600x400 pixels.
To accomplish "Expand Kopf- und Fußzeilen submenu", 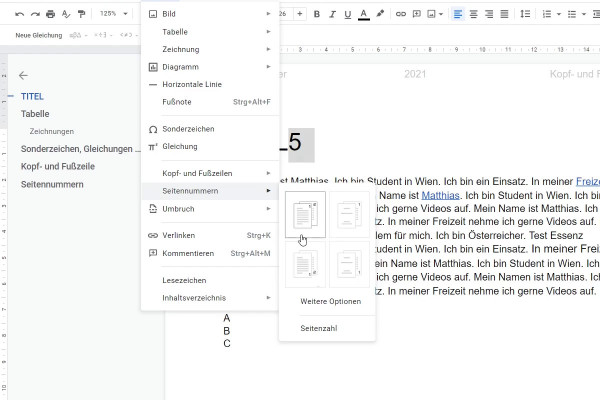I will [210, 173].
